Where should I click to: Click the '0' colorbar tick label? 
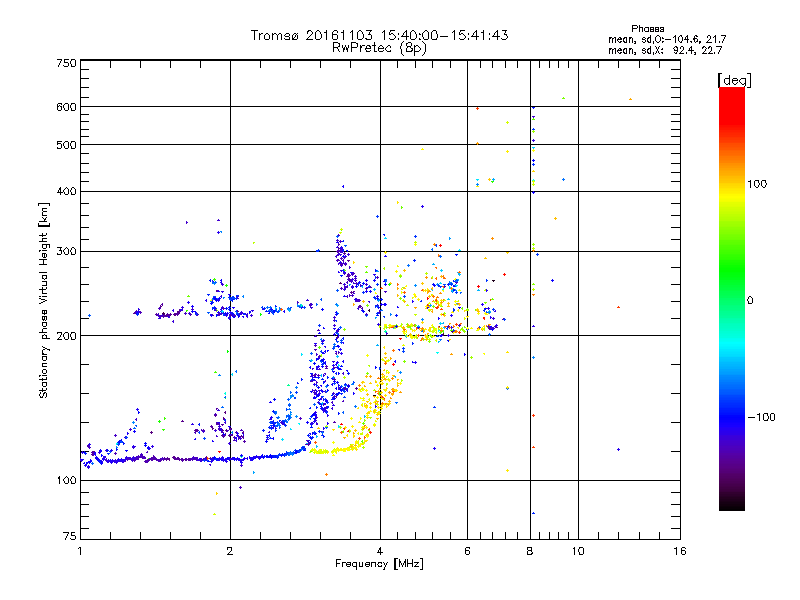pyautogui.click(x=750, y=301)
